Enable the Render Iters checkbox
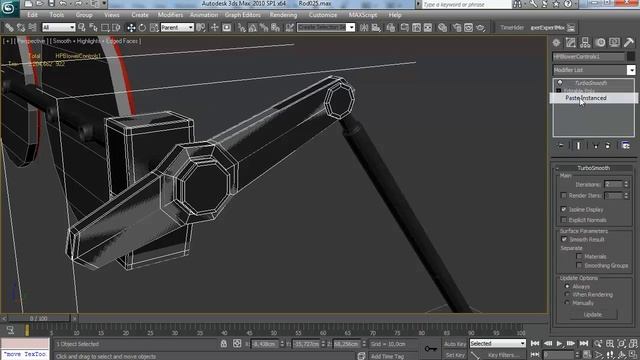Viewport: 640px width, 360px height. 564,196
